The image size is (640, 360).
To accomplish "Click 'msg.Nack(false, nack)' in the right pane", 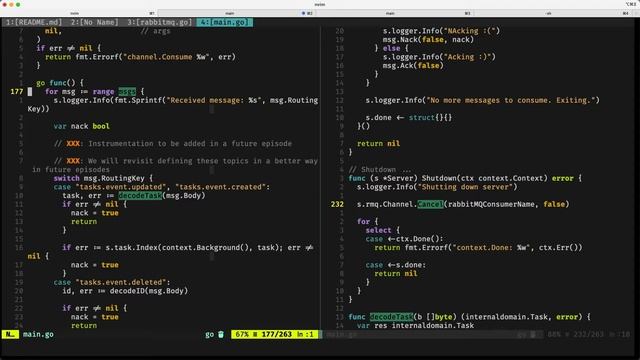I will coord(428,40).
